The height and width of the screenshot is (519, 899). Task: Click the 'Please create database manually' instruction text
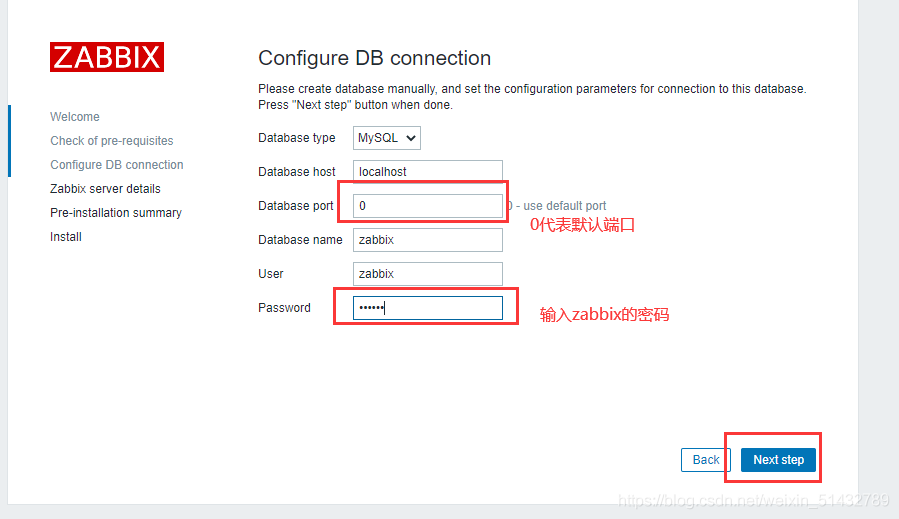[532, 97]
